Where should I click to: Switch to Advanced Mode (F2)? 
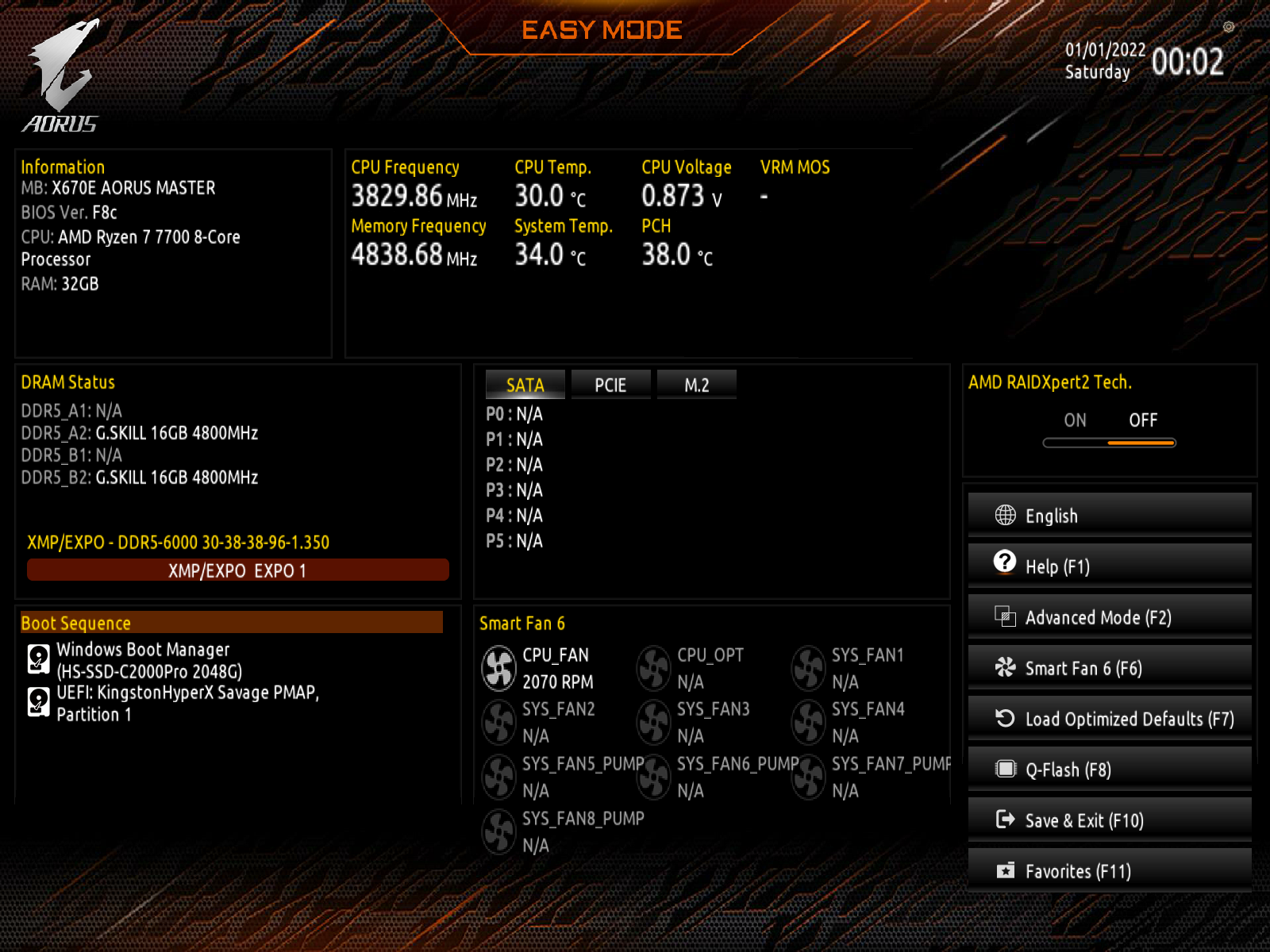1110,616
